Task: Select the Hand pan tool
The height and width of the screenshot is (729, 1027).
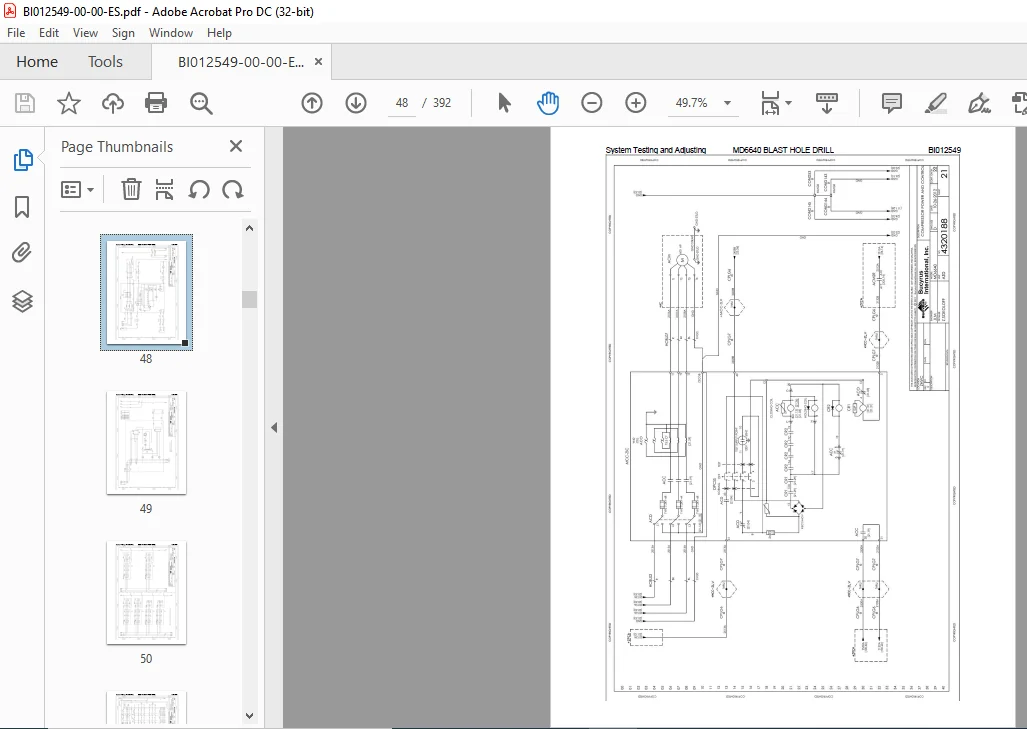Action: click(548, 103)
